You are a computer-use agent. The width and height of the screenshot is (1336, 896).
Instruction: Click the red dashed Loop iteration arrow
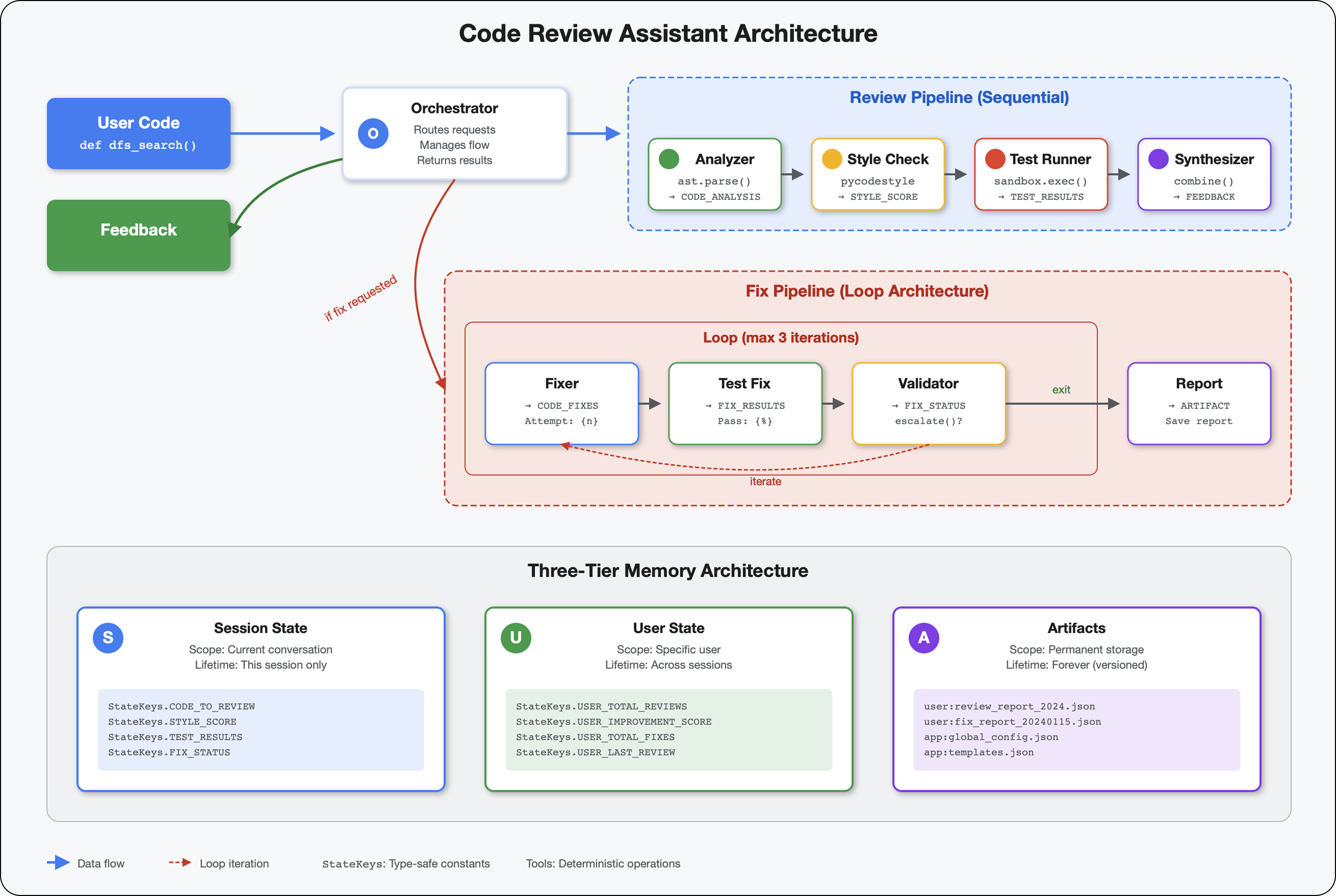tap(180, 862)
